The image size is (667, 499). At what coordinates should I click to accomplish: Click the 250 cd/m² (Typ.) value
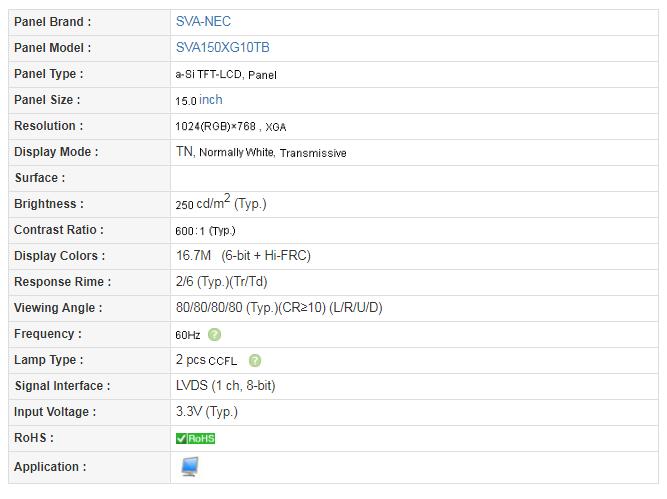tap(221, 202)
